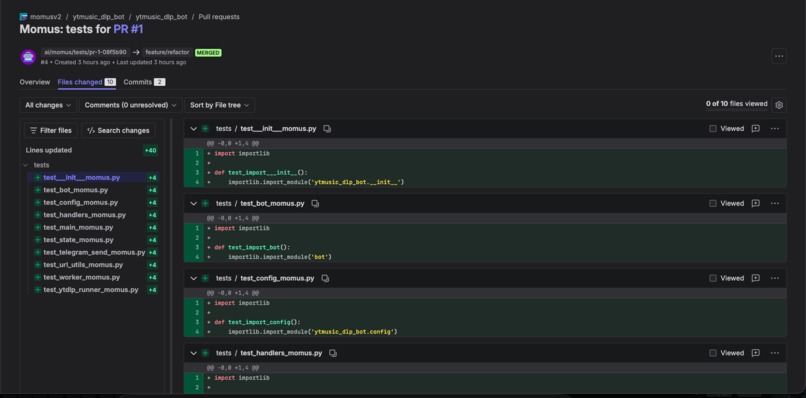Open PR #1 link in title
This screenshot has width=806, height=398.
129,29
